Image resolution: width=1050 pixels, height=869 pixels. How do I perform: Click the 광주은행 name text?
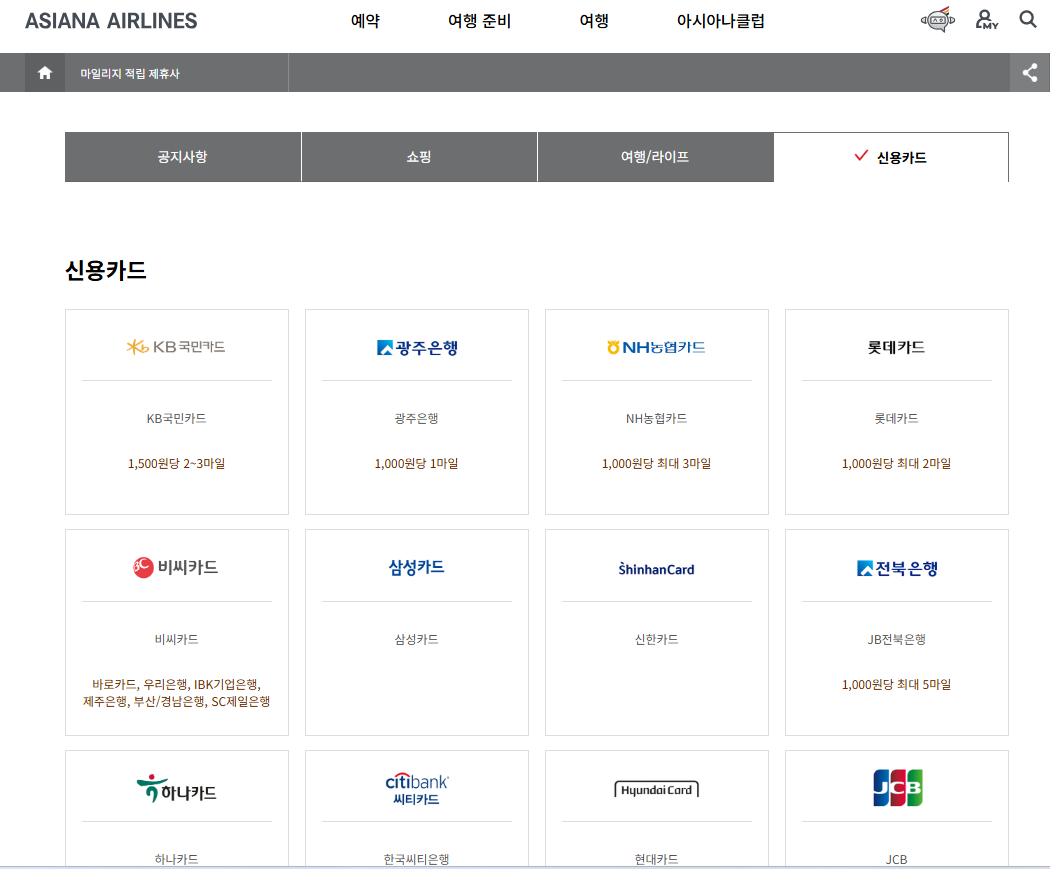tap(417, 418)
